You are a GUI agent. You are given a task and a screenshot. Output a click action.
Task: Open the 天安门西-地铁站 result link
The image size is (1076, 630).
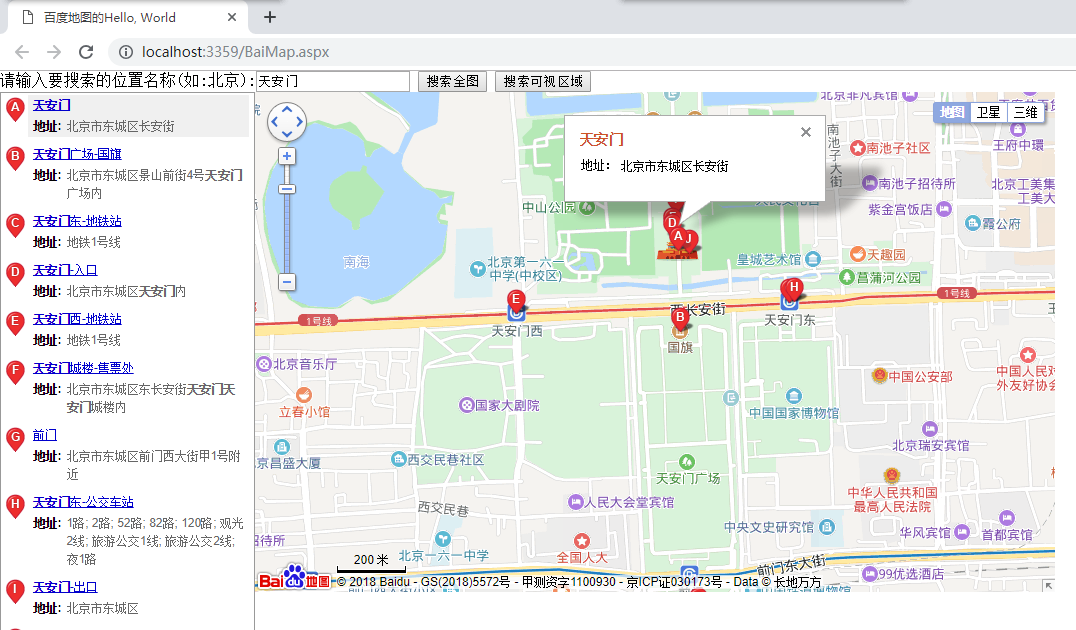(x=77, y=319)
